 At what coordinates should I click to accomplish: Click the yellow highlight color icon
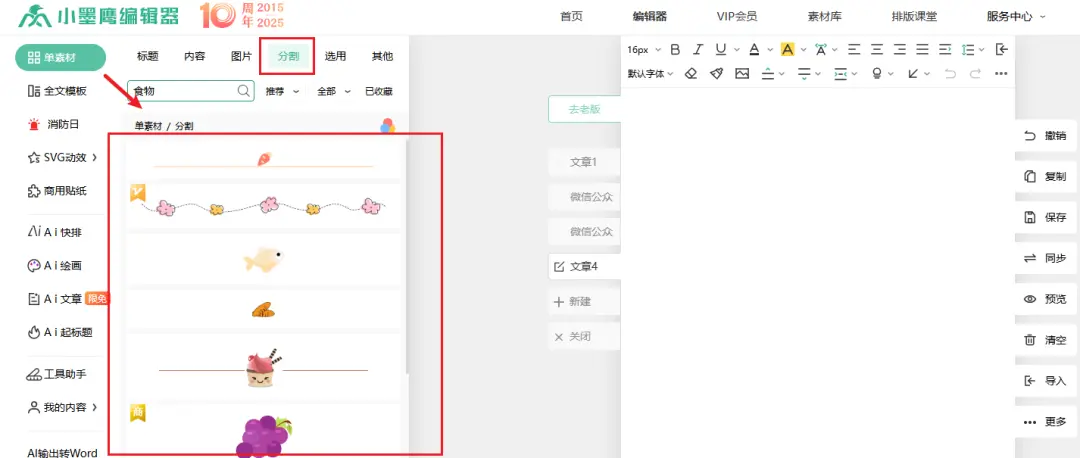pyautogui.click(x=787, y=50)
